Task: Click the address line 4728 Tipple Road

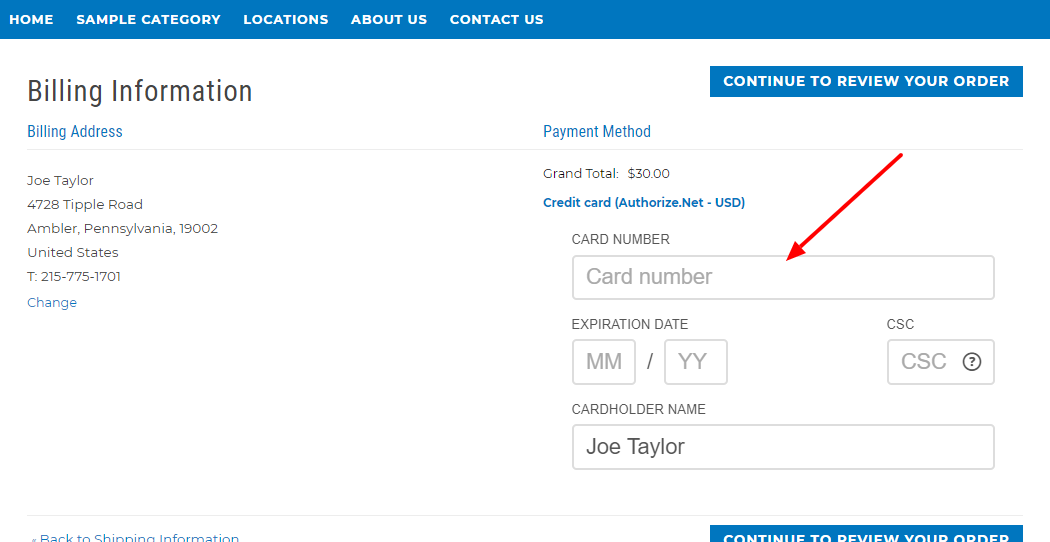Action: pos(85,204)
